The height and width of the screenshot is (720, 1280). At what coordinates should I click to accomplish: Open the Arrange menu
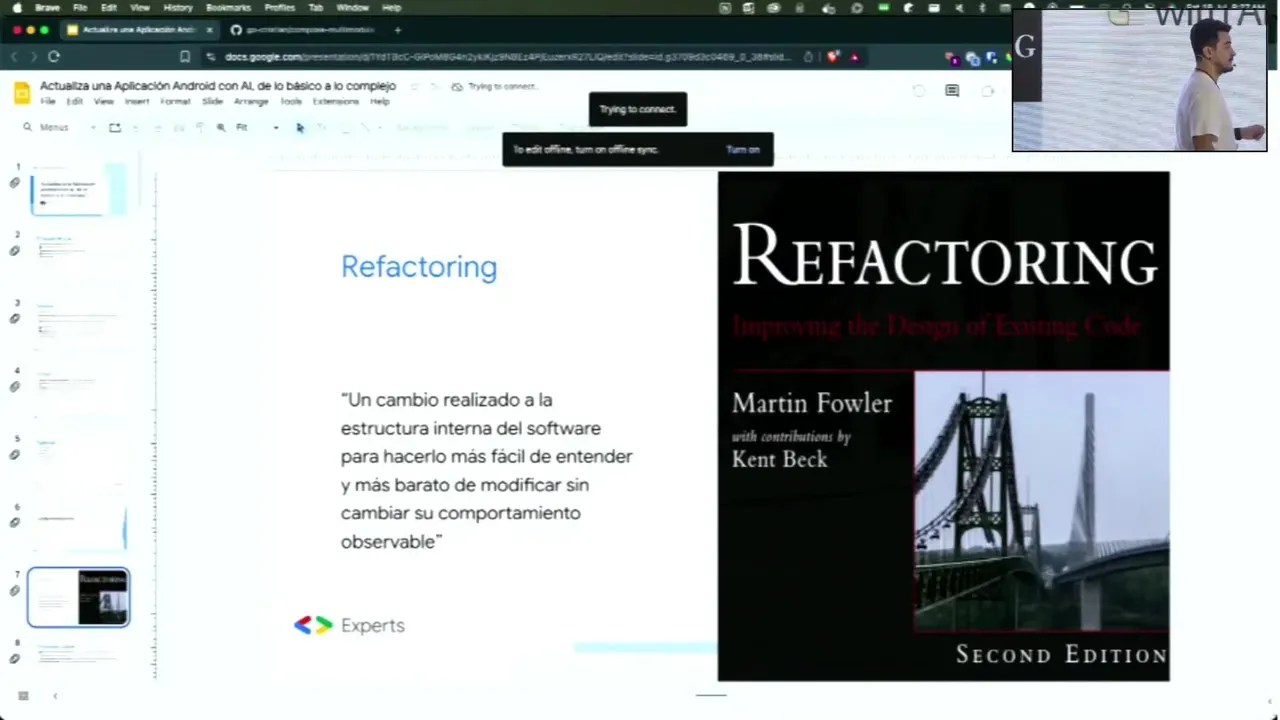[x=251, y=102]
